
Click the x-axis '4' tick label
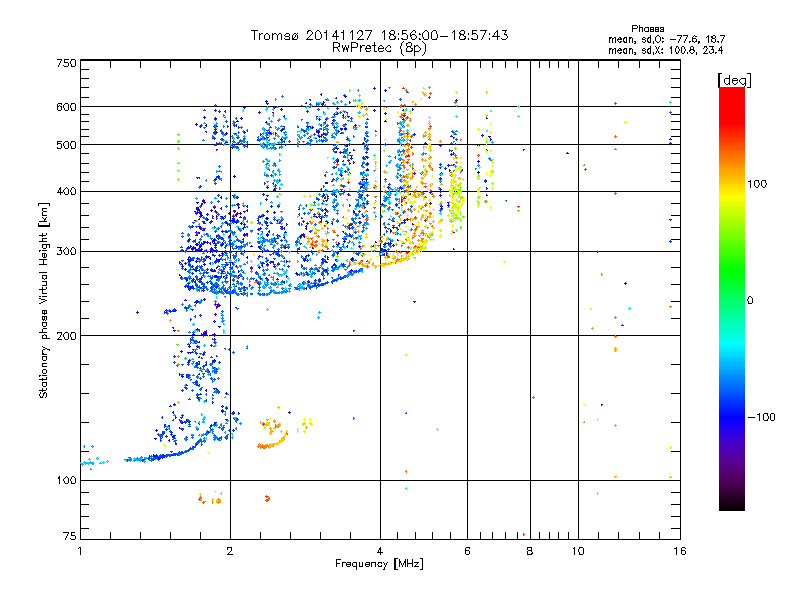(x=380, y=551)
